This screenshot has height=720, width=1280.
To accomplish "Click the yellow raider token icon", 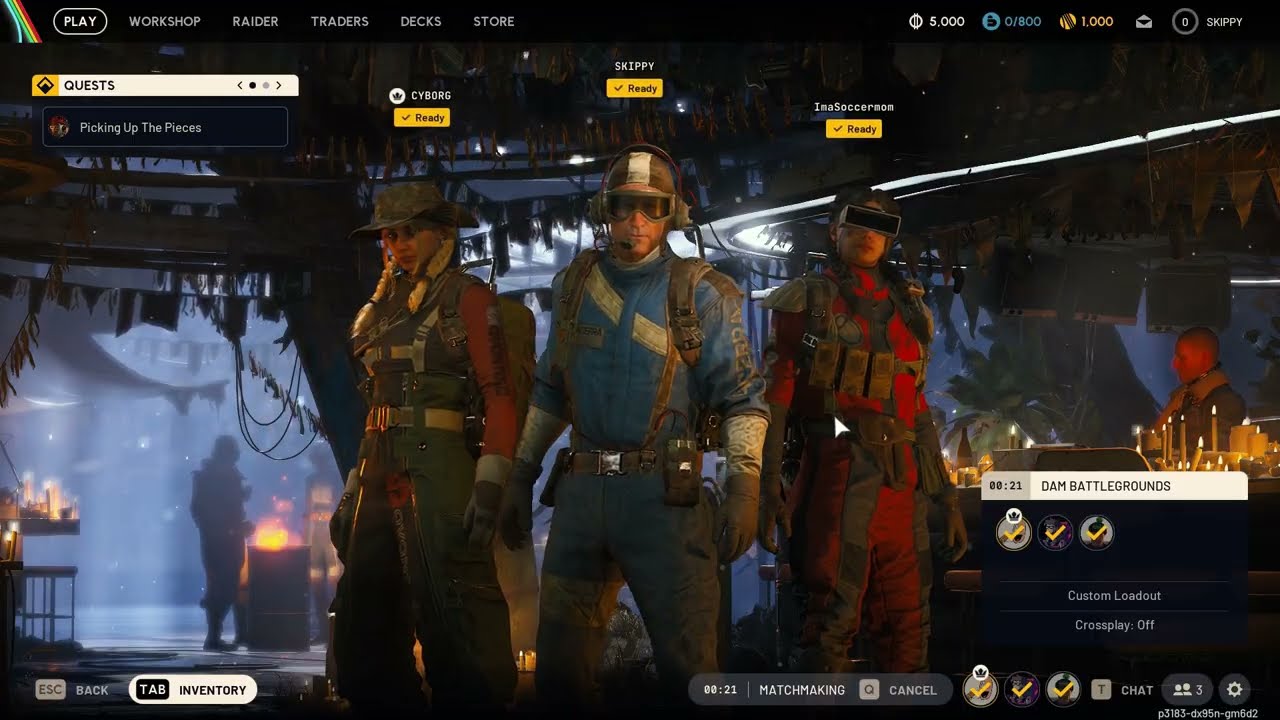I will [x=1067, y=21].
